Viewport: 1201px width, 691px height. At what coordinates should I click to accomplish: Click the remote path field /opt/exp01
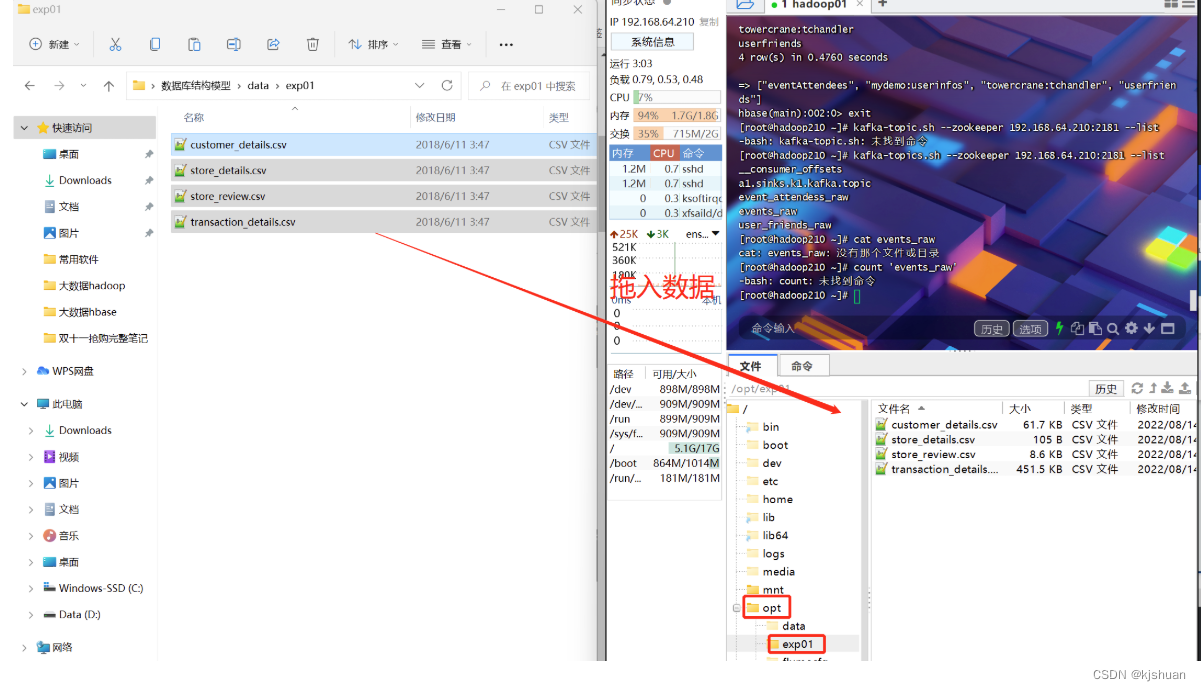pos(907,388)
